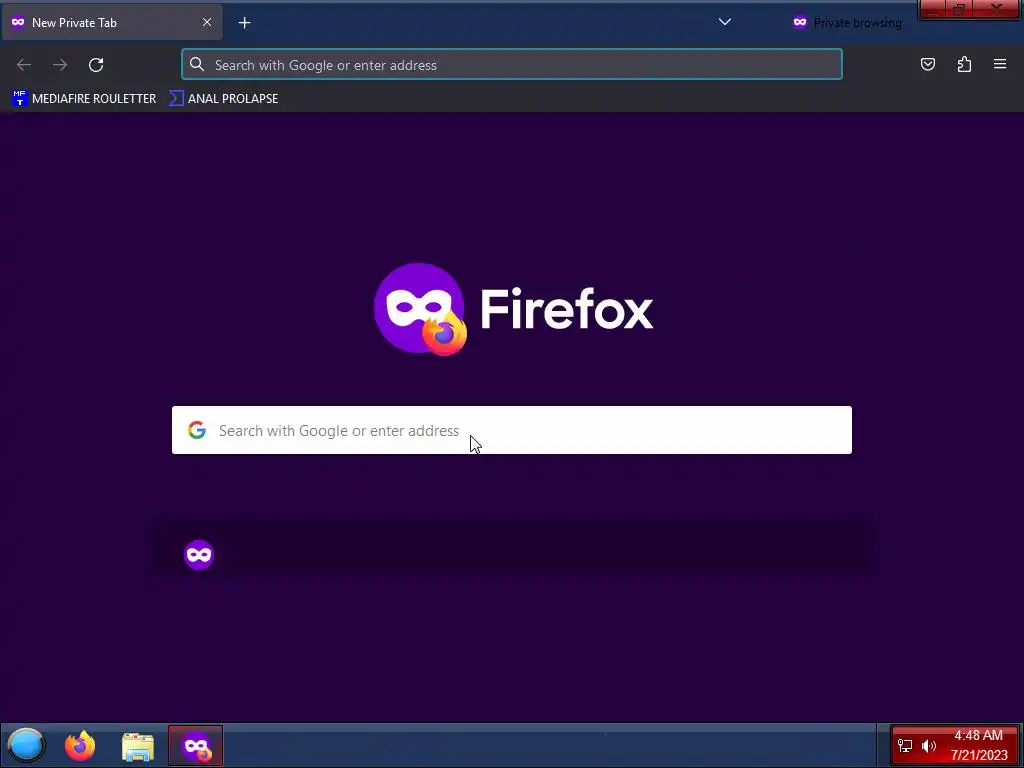The image size is (1024, 768).
Task: Click the back navigation arrow
Action: pyautogui.click(x=24, y=65)
